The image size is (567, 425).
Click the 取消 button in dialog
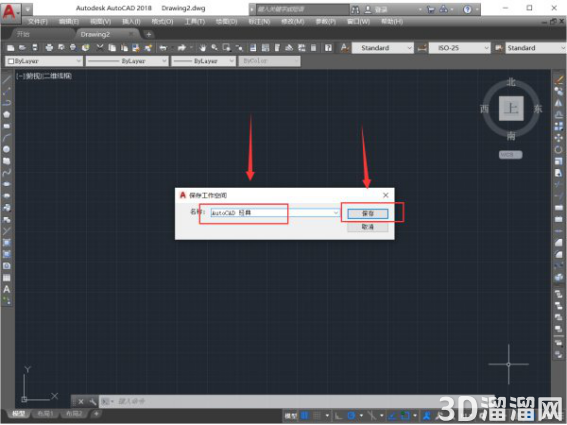coord(368,227)
